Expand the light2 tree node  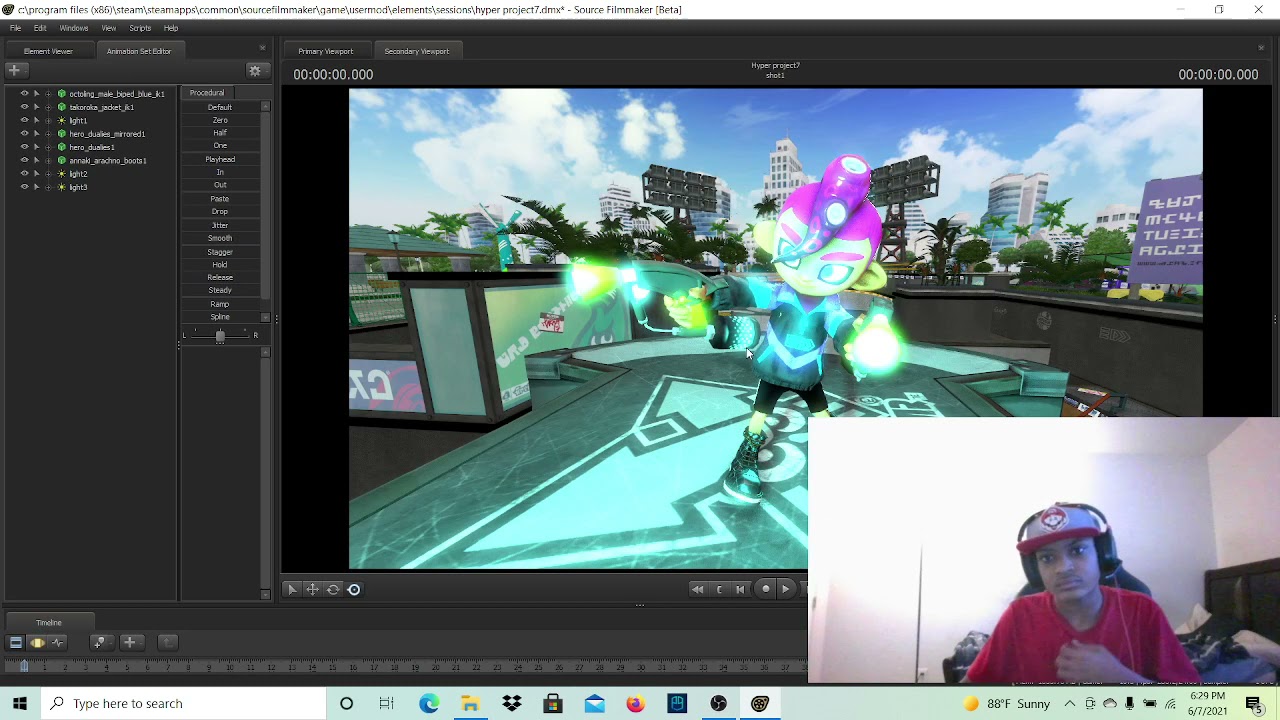[48, 174]
